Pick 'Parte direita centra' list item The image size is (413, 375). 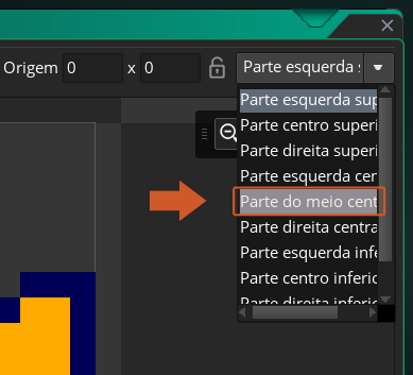coord(309,227)
